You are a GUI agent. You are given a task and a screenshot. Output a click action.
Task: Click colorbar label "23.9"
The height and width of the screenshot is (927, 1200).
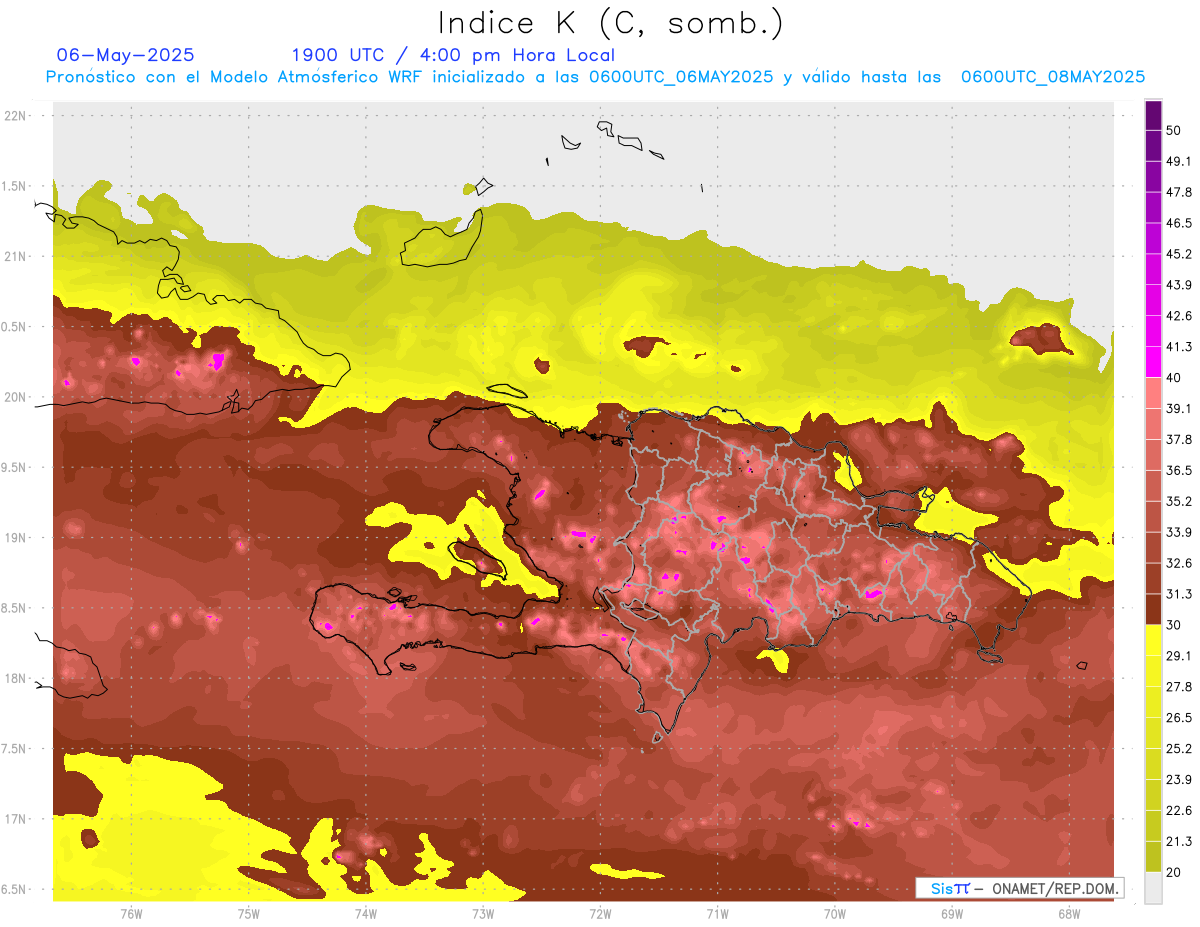point(1179,779)
